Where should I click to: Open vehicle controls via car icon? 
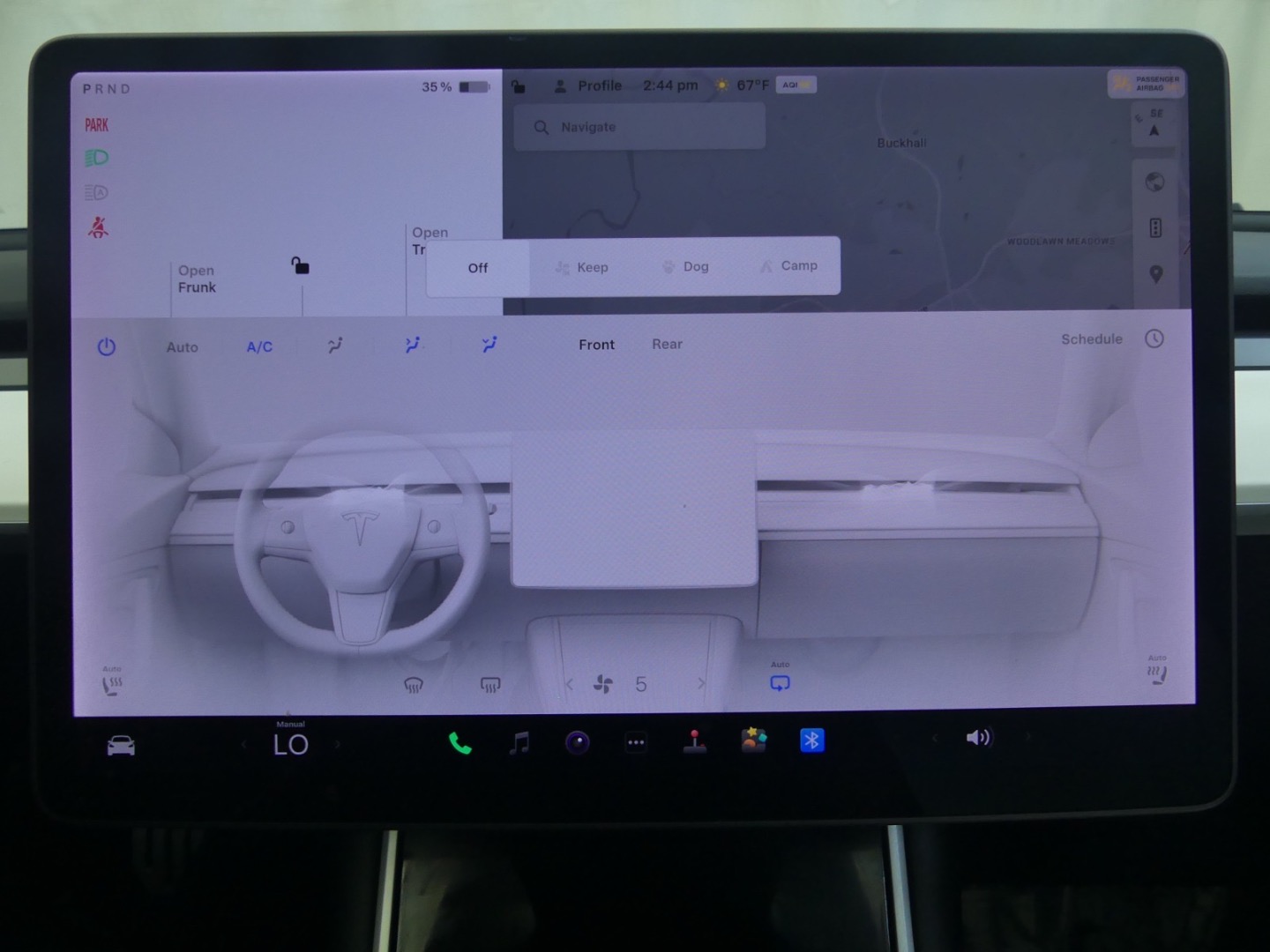pyautogui.click(x=121, y=746)
